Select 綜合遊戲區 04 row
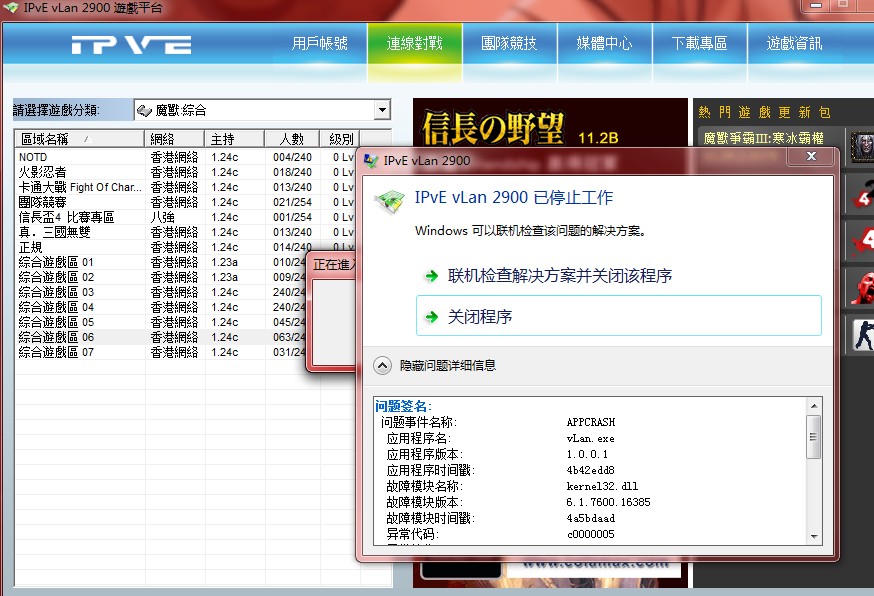This screenshot has height=596, width=874. [x=162, y=307]
